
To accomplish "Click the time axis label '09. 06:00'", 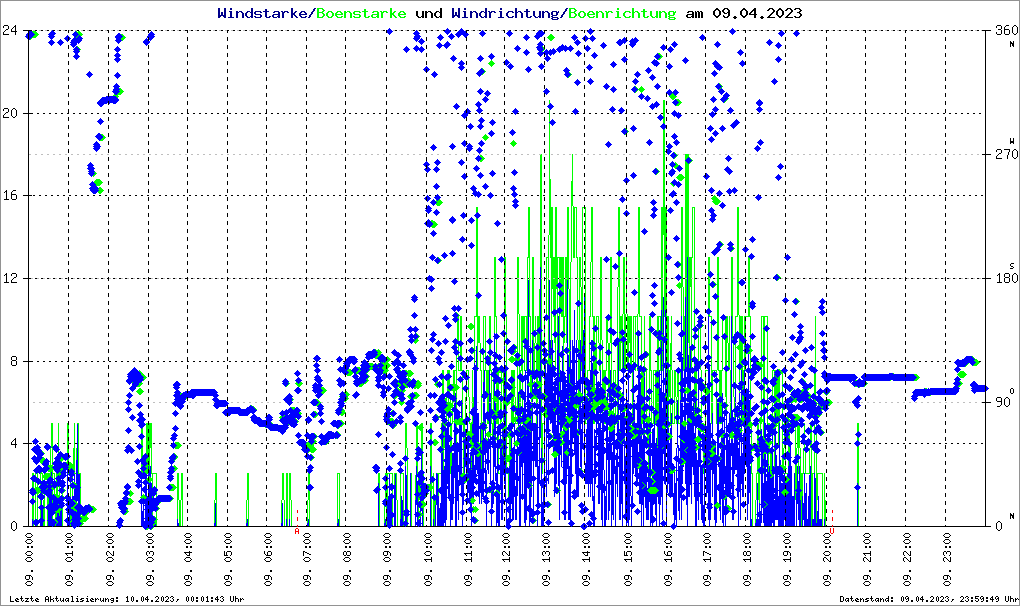I will coord(269,560).
